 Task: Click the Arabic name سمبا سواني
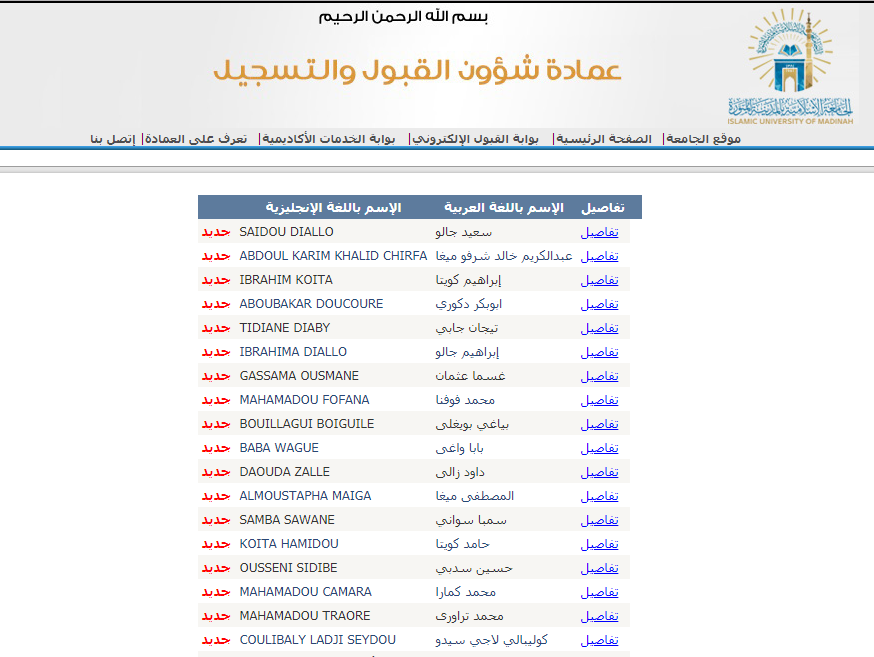pyautogui.click(x=471, y=519)
